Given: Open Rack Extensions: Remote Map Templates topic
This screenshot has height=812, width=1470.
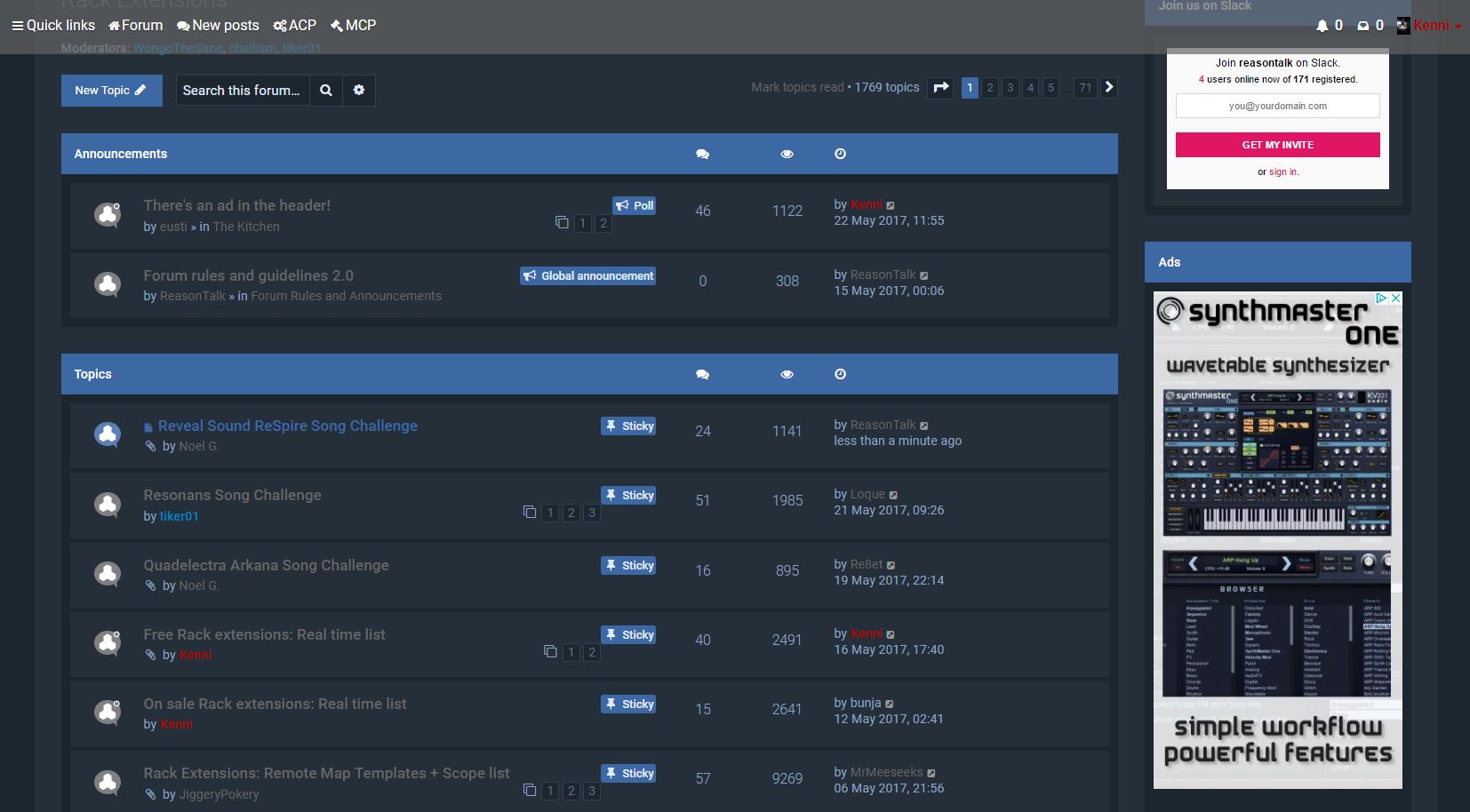Looking at the screenshot, I should click(327, 773).
